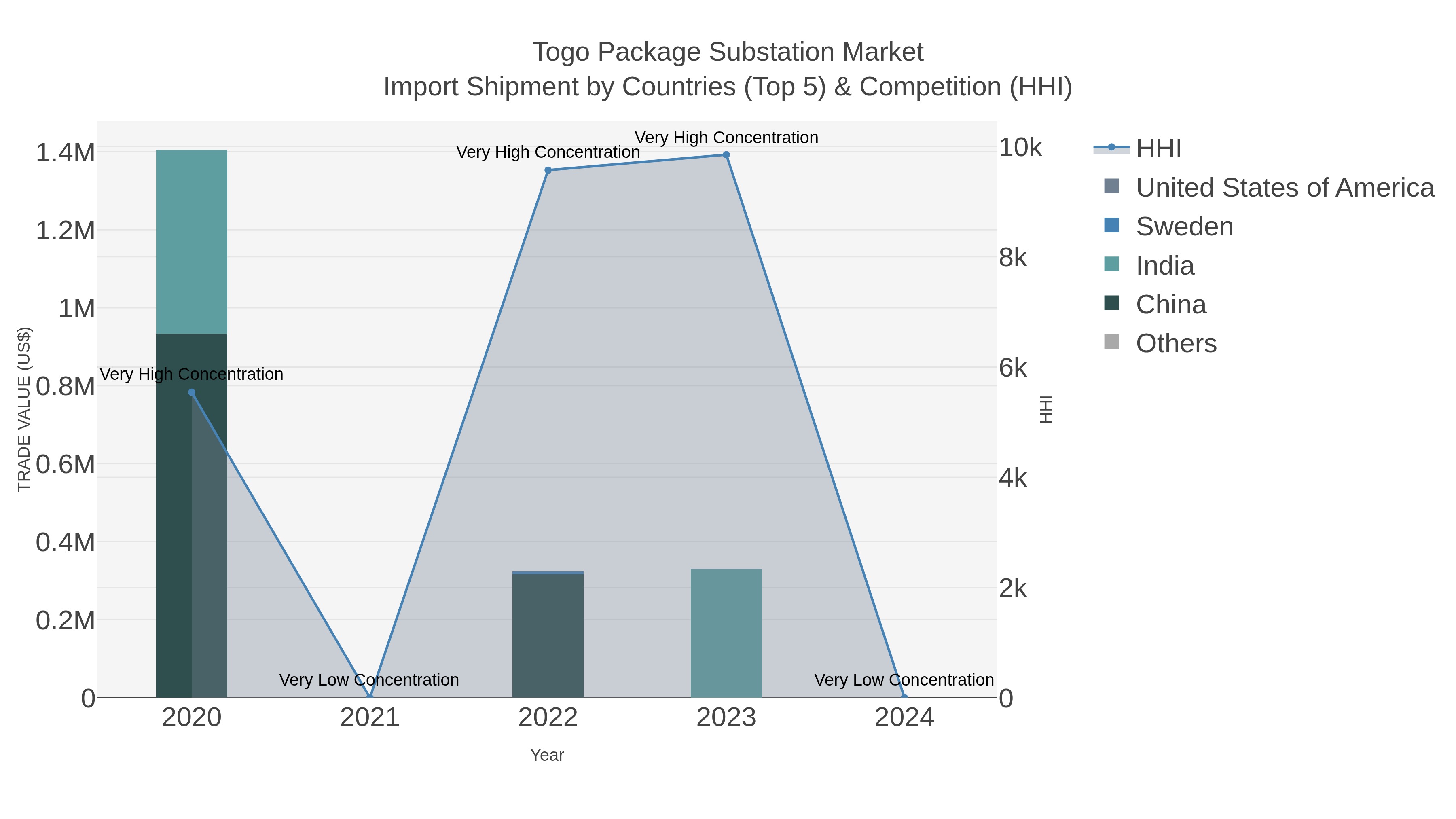
Task: Click the 2020 Very High Concentration annotation
Action: (192, 374)
